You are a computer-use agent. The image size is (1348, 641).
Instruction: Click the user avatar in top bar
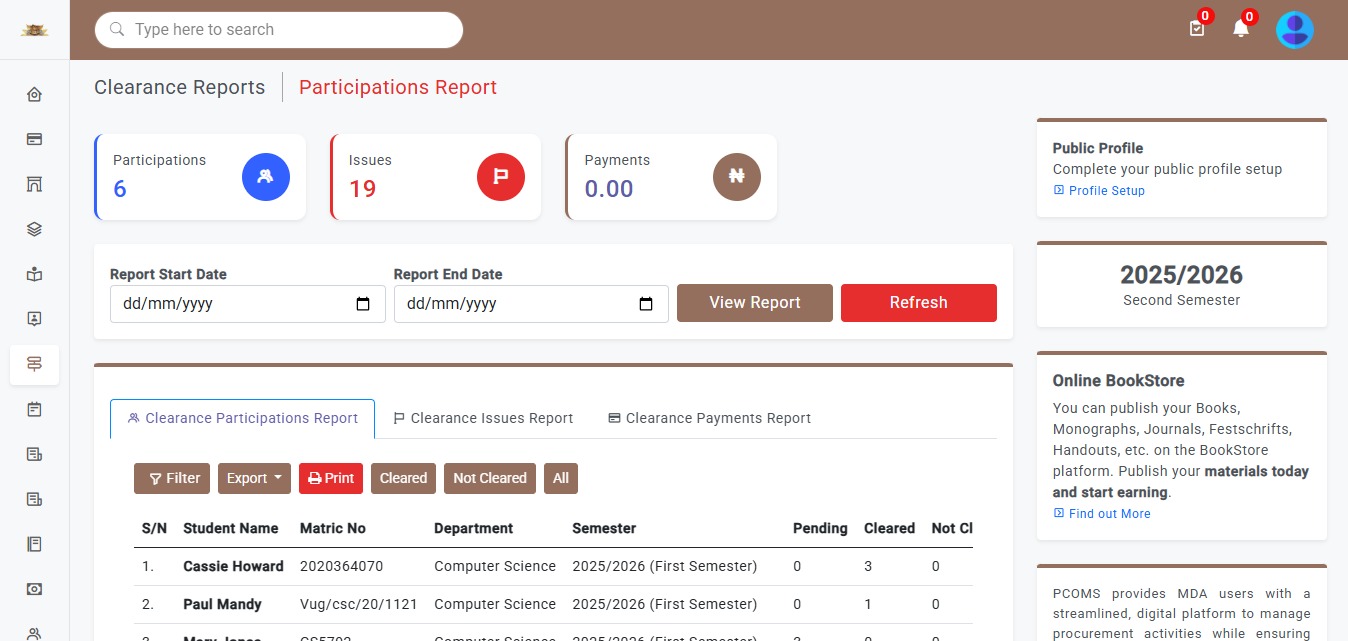(1294, 30)
